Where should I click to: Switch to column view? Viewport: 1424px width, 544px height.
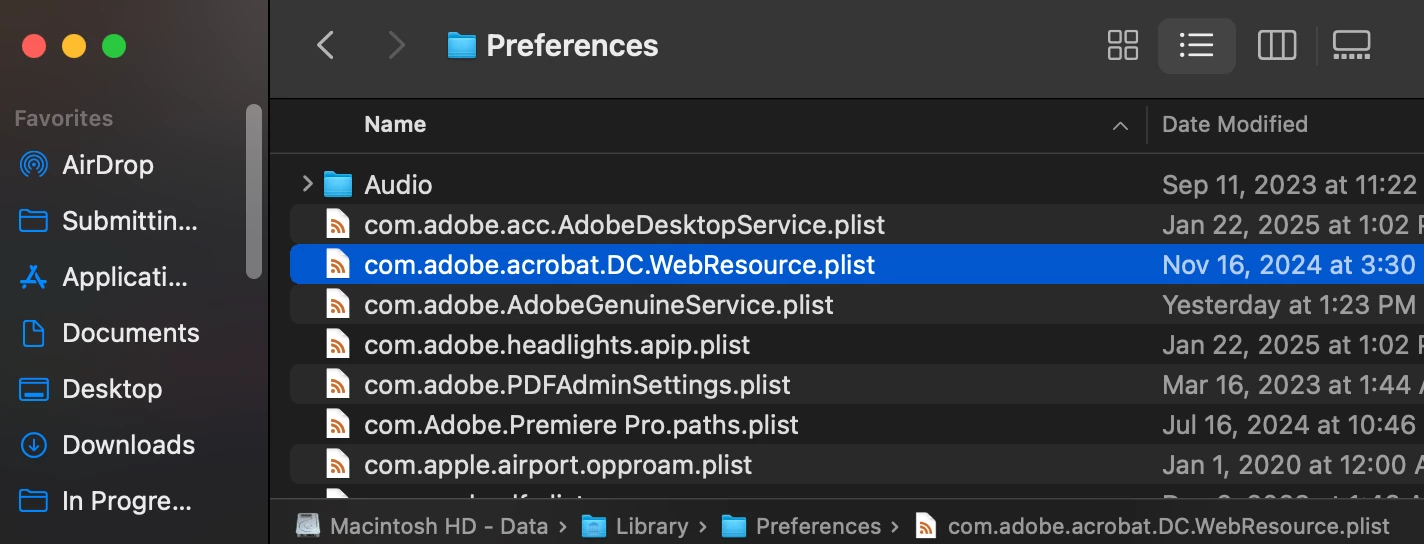tap(1277, 45)
